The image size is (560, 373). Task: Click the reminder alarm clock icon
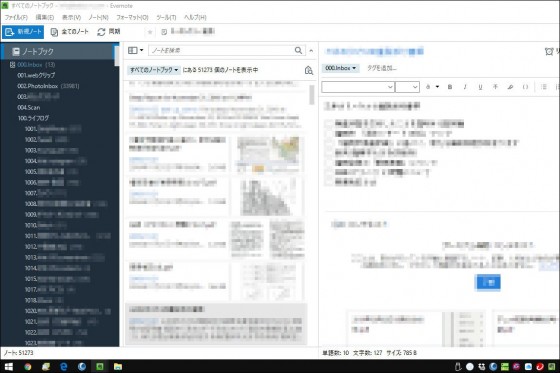click(x=549, y=51)
